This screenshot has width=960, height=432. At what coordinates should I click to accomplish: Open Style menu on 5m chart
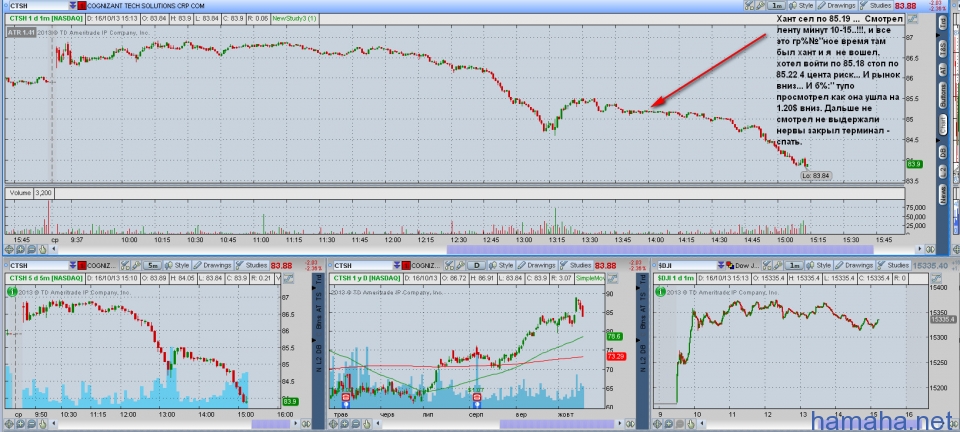point(177,266)
